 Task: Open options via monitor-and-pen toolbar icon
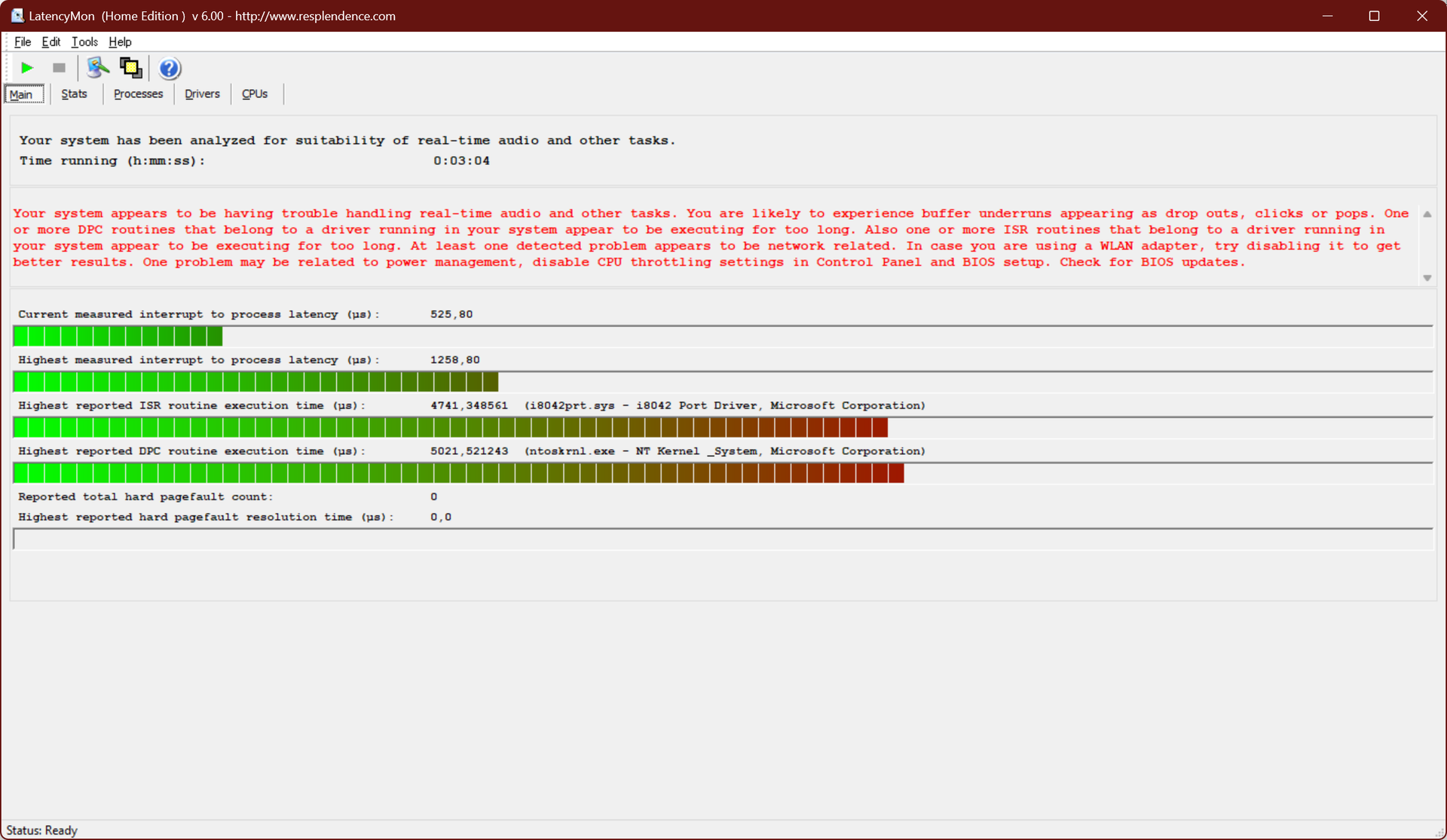98,68
